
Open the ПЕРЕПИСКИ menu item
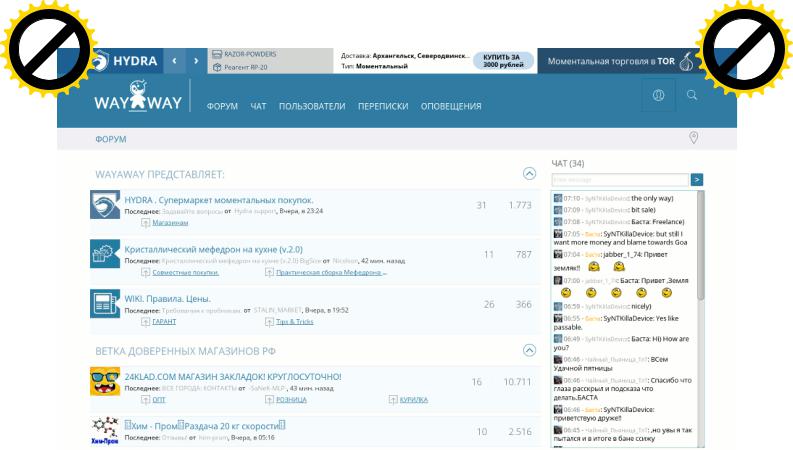383,106
